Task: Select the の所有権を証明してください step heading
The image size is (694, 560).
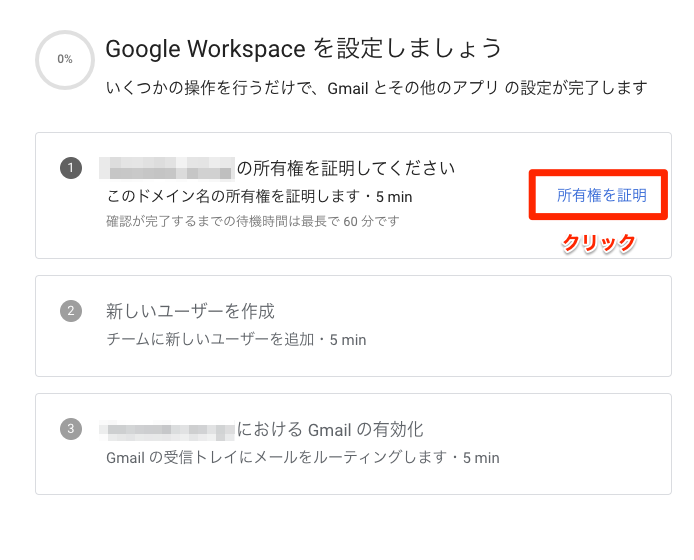Action: pyautogui.click(x=346, y=167)
